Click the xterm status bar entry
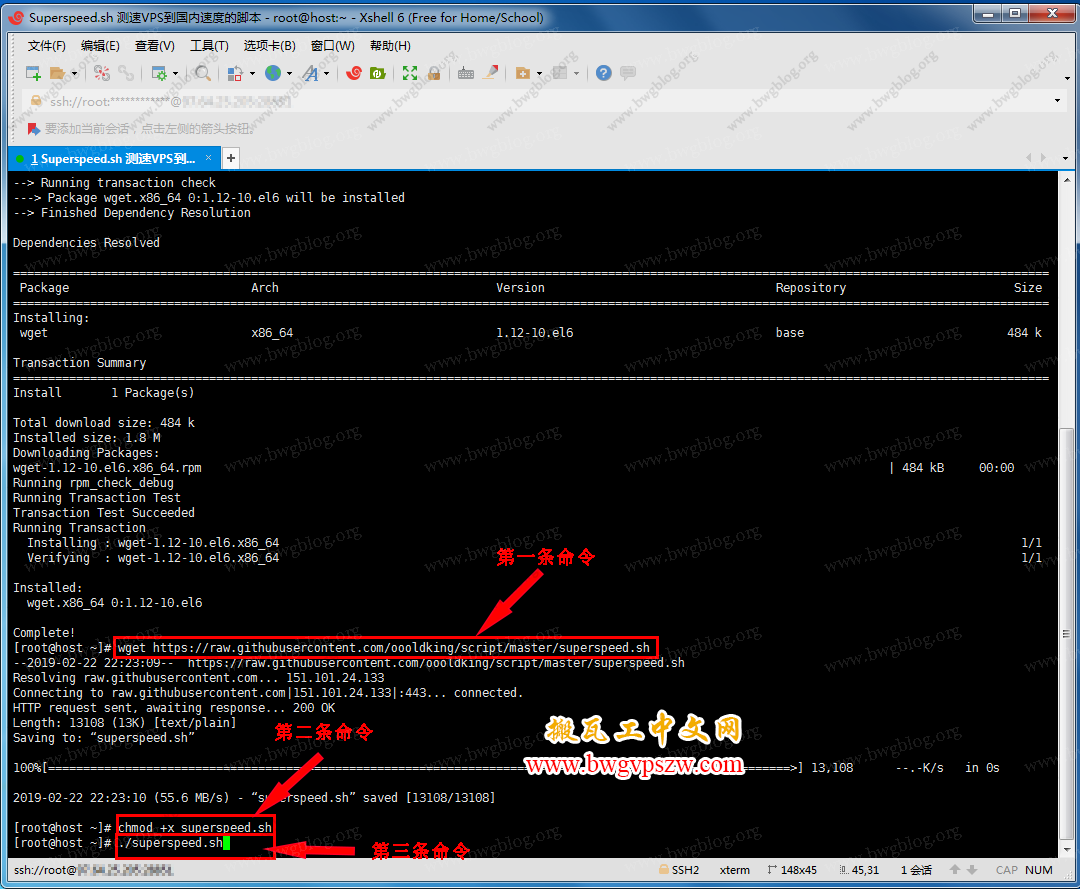The width and height of the screenshot is (1080, 889). point(735,870)
